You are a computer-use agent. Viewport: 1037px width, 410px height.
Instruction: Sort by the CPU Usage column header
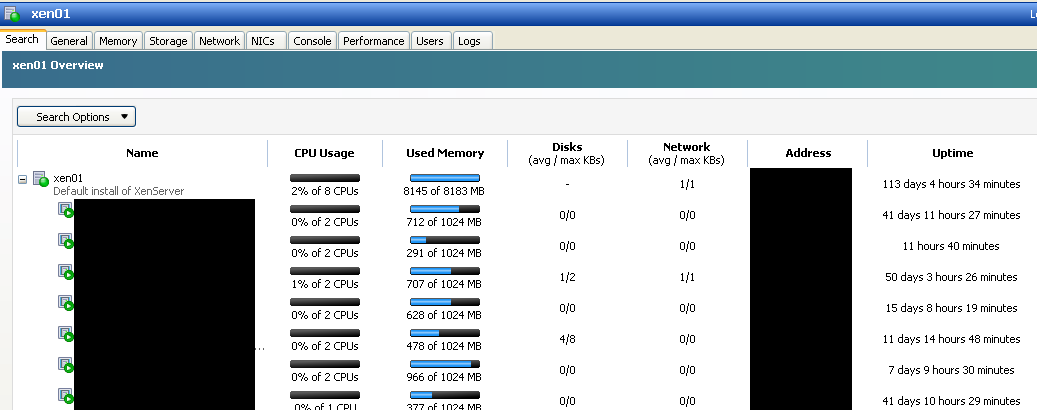(324, 153)
